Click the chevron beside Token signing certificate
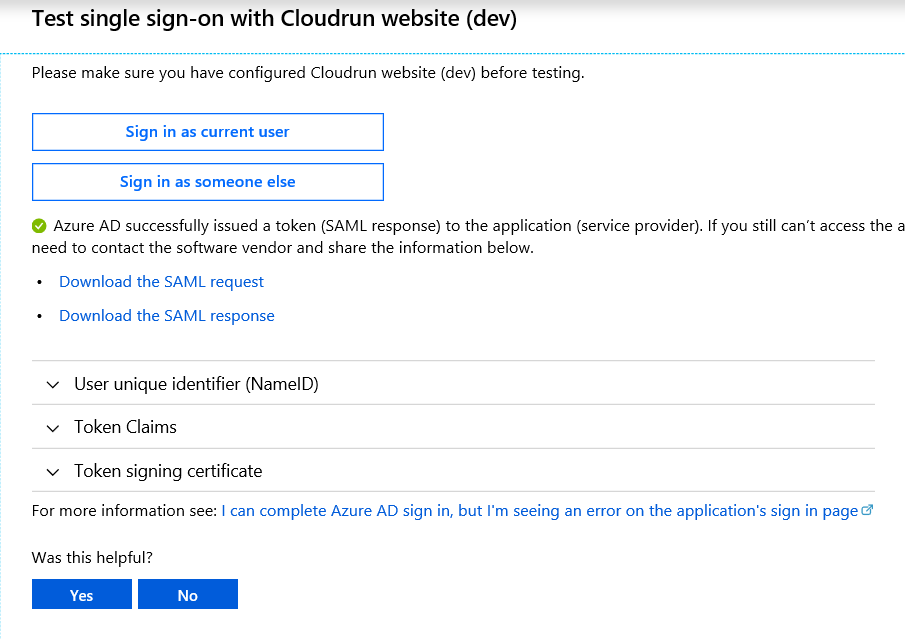 click(x=52, y=471)
